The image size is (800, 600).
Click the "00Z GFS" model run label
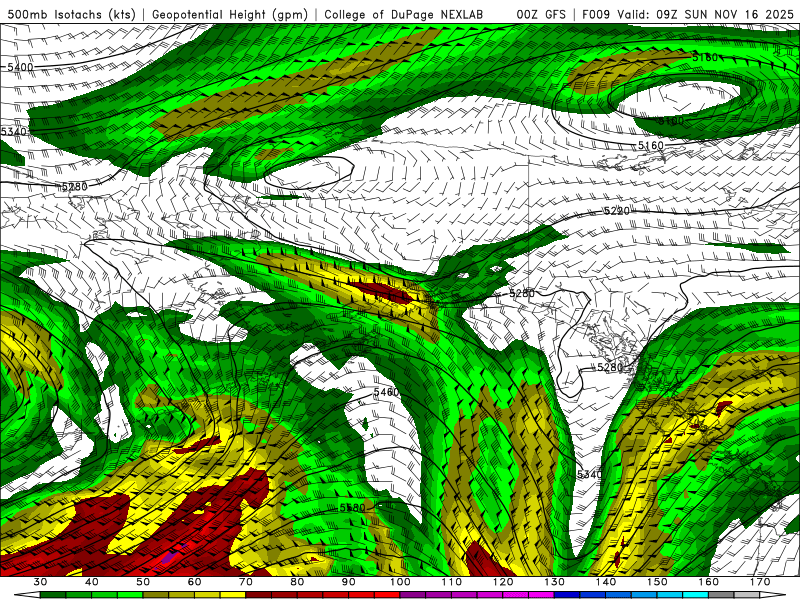point(541,14)
